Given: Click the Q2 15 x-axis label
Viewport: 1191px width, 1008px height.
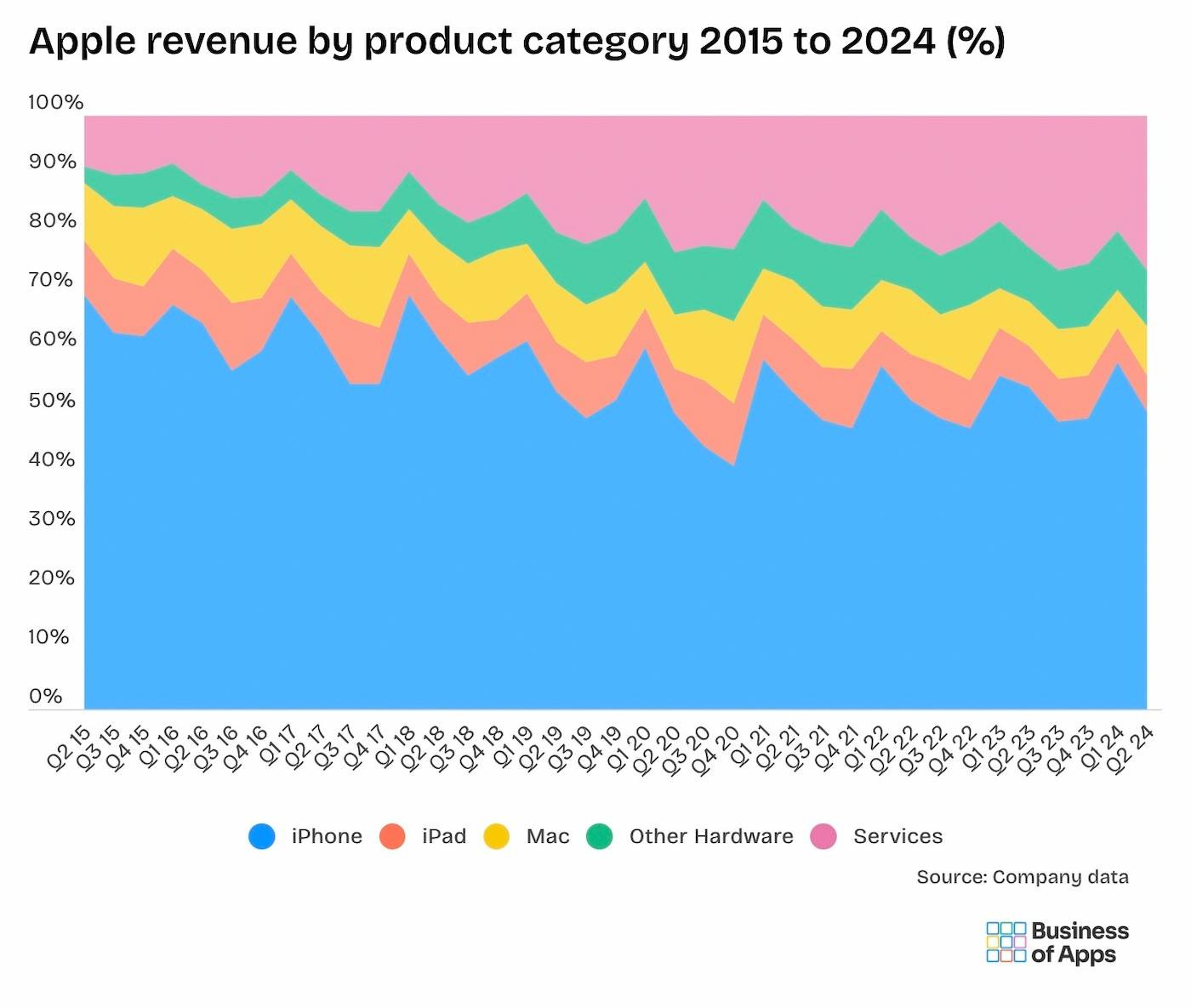Looking at the screenshot, I should 70,747.
